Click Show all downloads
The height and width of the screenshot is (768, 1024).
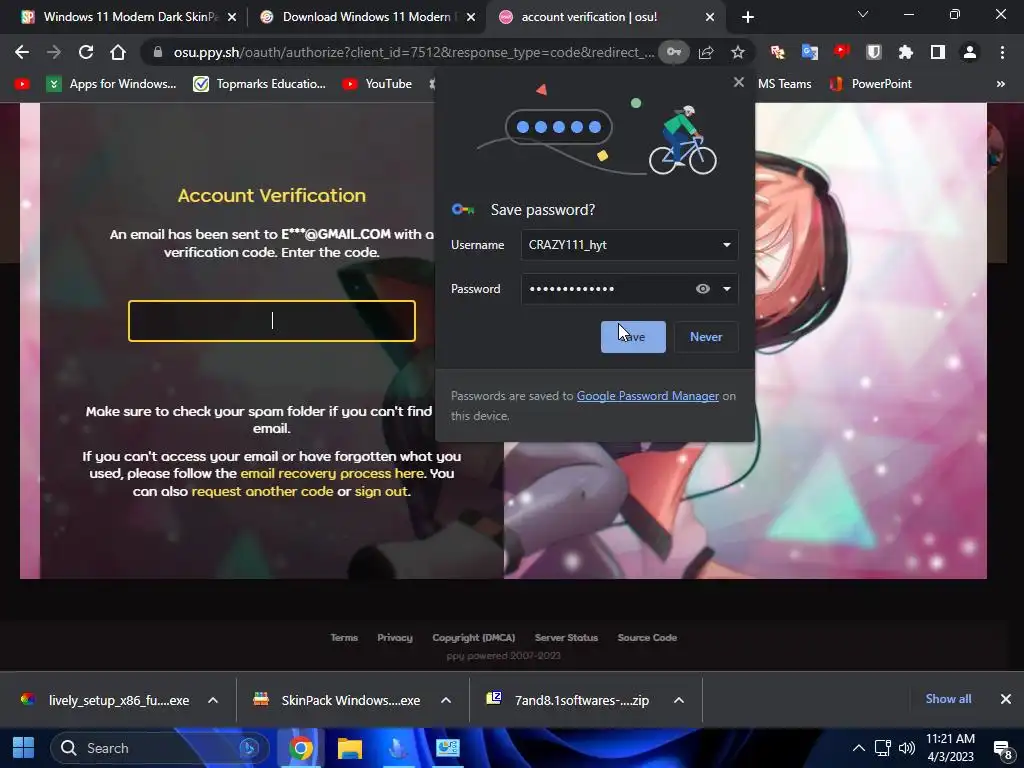coord(948,699)
